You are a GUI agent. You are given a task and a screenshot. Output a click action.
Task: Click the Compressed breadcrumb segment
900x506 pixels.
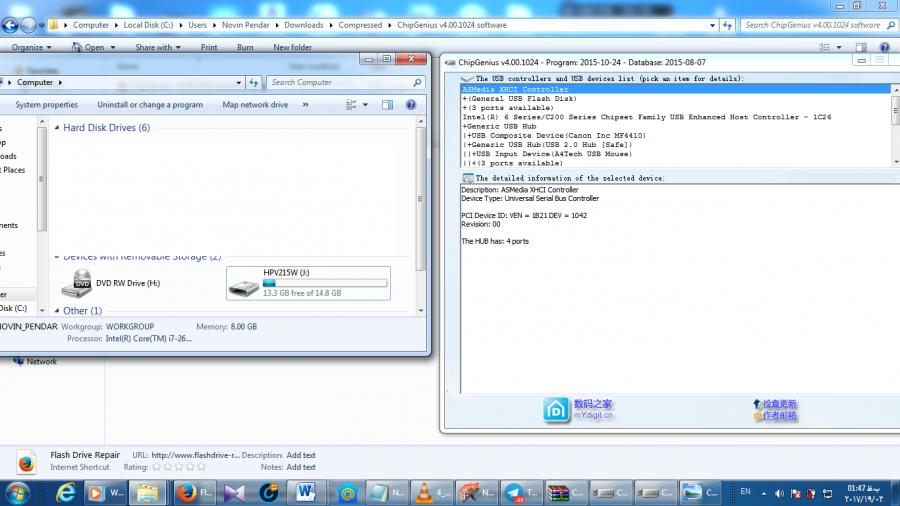tap(360, 25)
